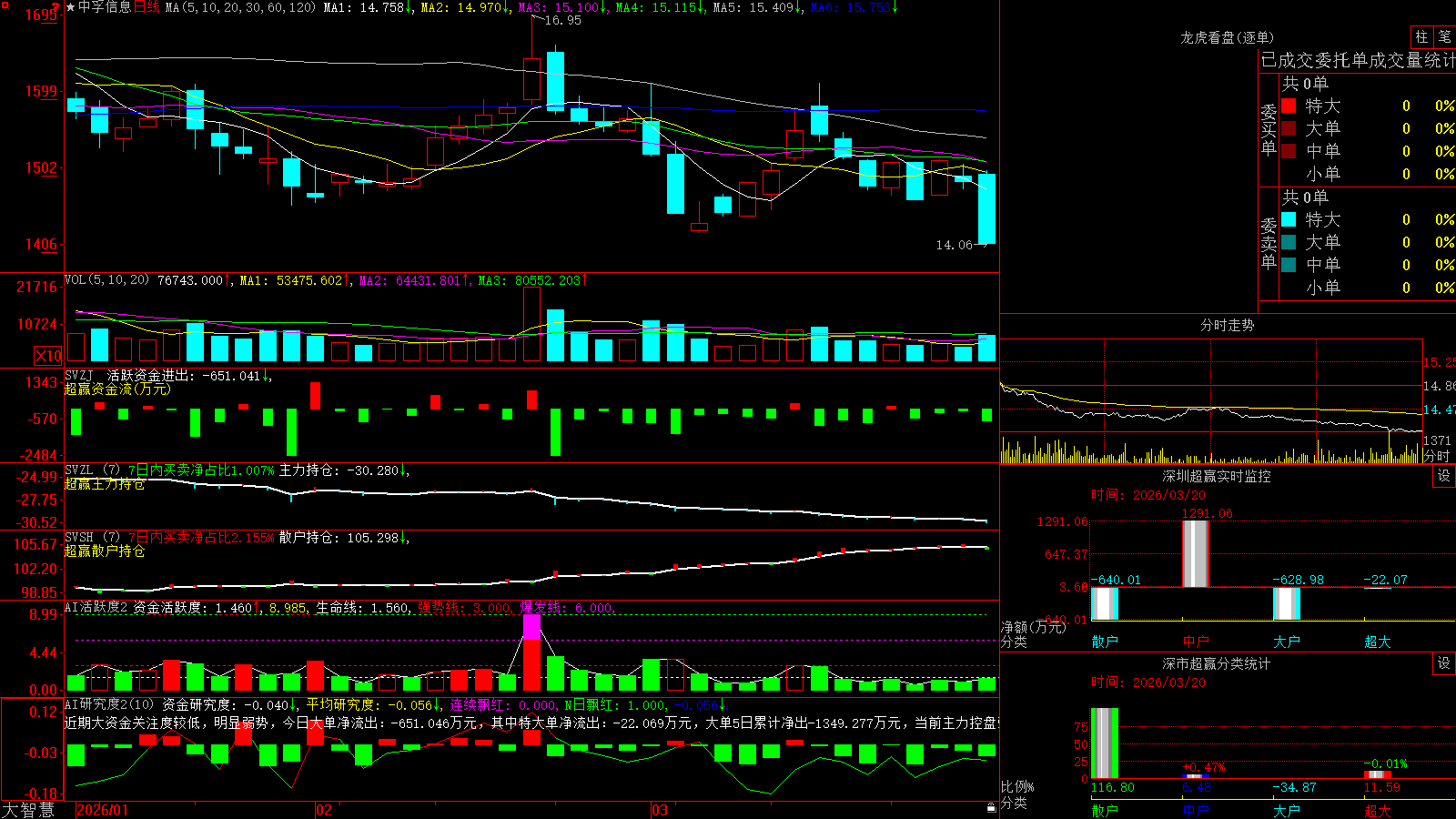Viewport: 1456px width, 819px height.
Task: Click the padlock icon at chart bottom-right
Action: 992,807
